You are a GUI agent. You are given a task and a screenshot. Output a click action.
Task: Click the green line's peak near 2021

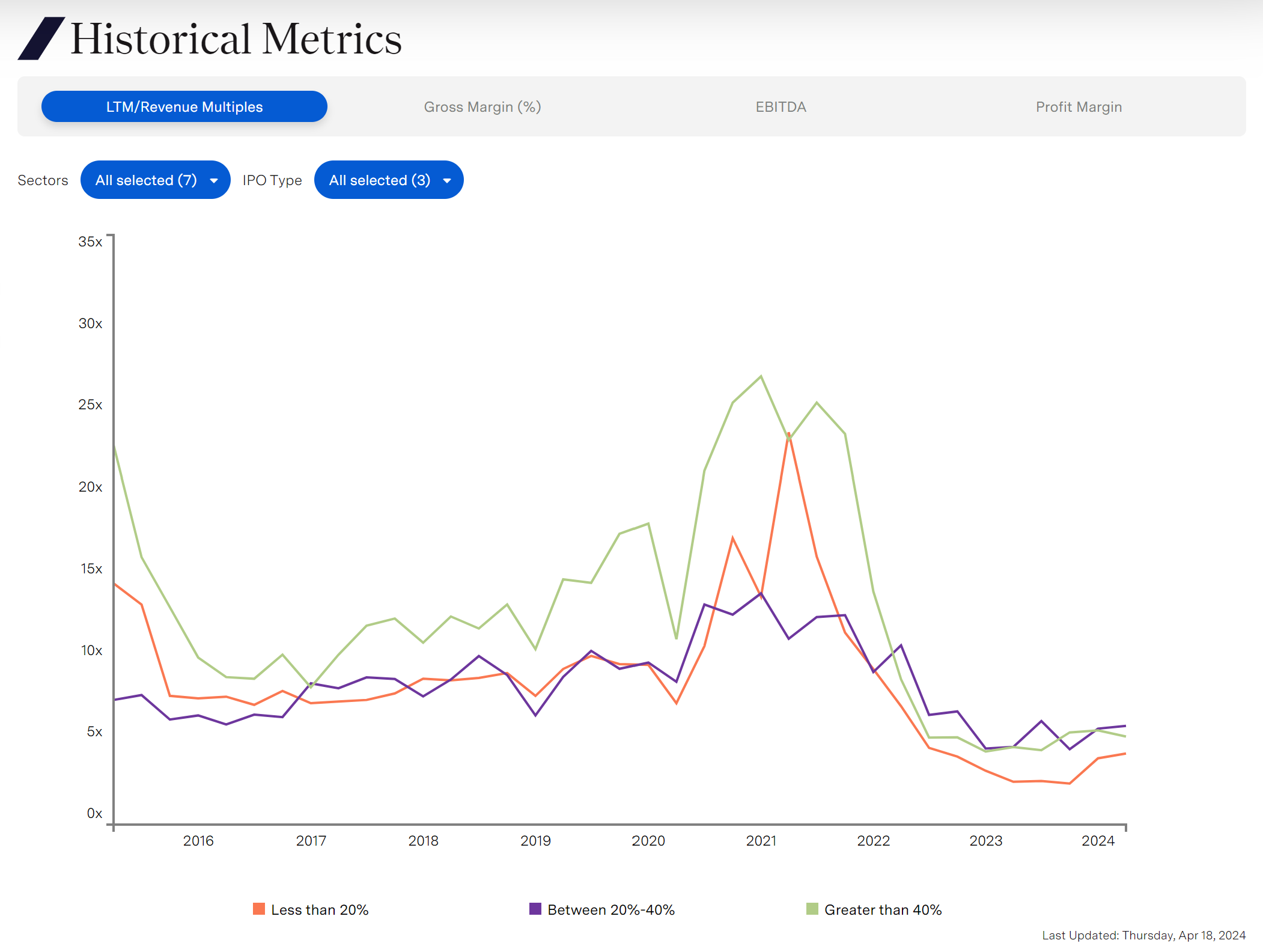[761, 377]
